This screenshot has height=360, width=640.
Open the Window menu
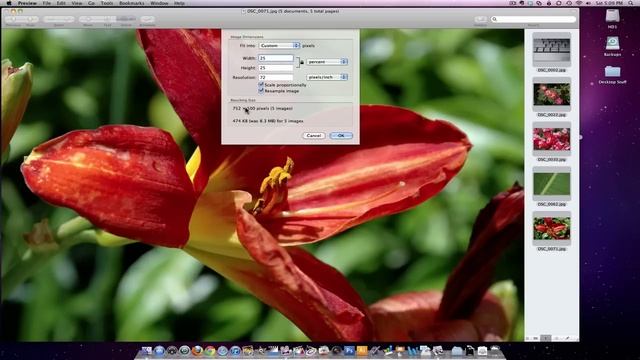pos(159,3)
